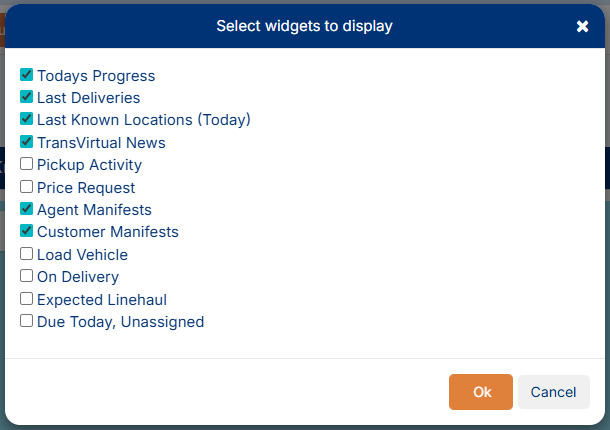The image size is (610, 430).
Task: Enable the On Delivery checkbox
Action: click(x=27, y=276)
